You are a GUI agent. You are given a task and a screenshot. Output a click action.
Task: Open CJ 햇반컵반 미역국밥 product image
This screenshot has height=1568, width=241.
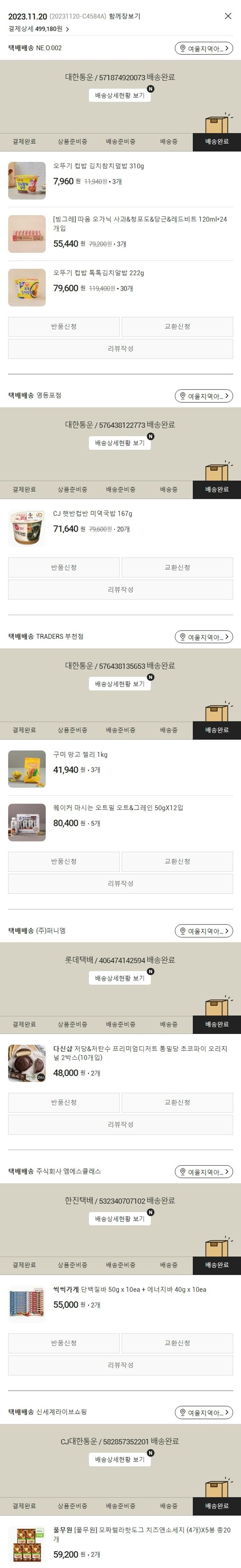point(27,528)
